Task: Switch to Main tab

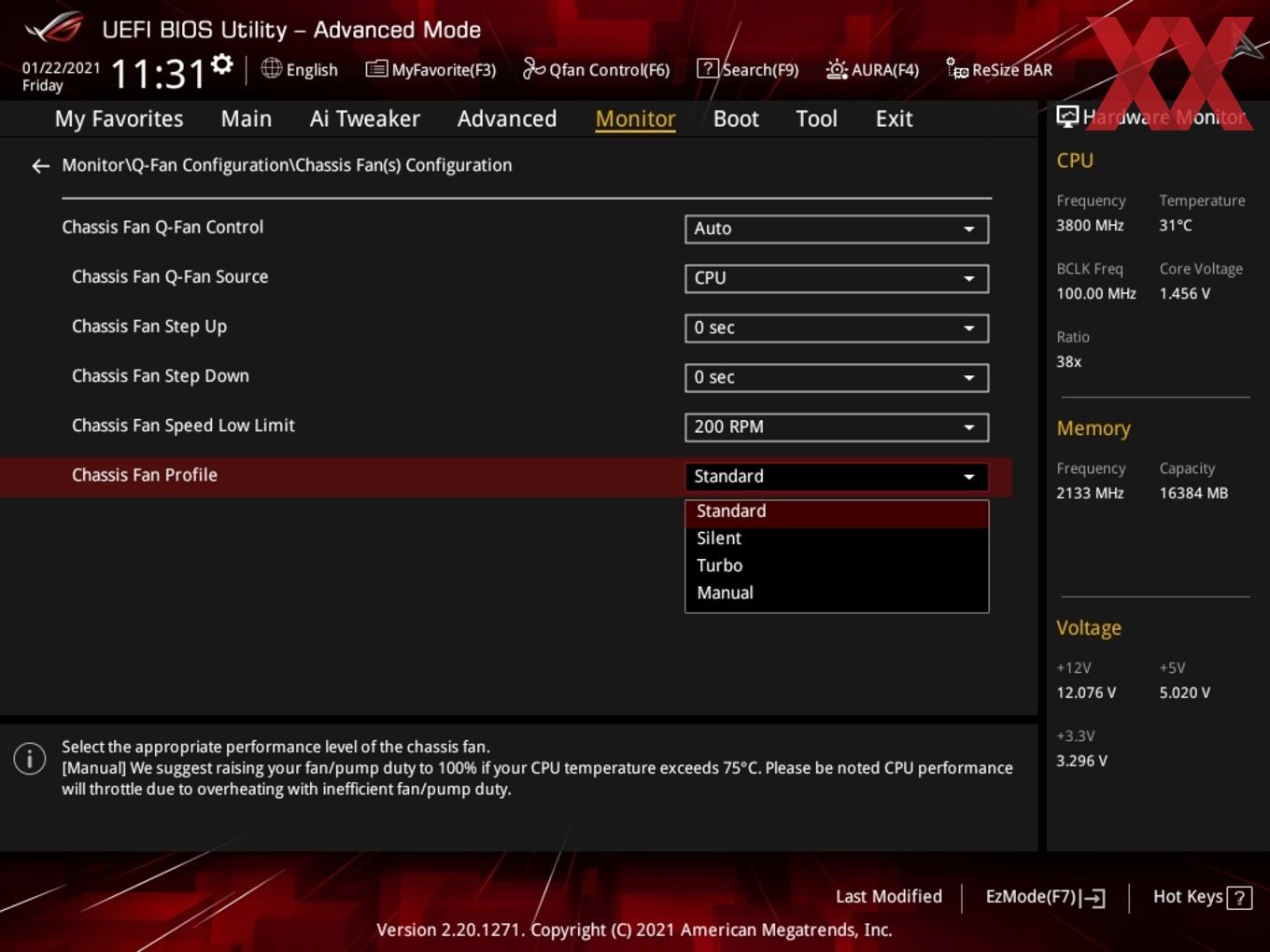Action: click(247, 119)
